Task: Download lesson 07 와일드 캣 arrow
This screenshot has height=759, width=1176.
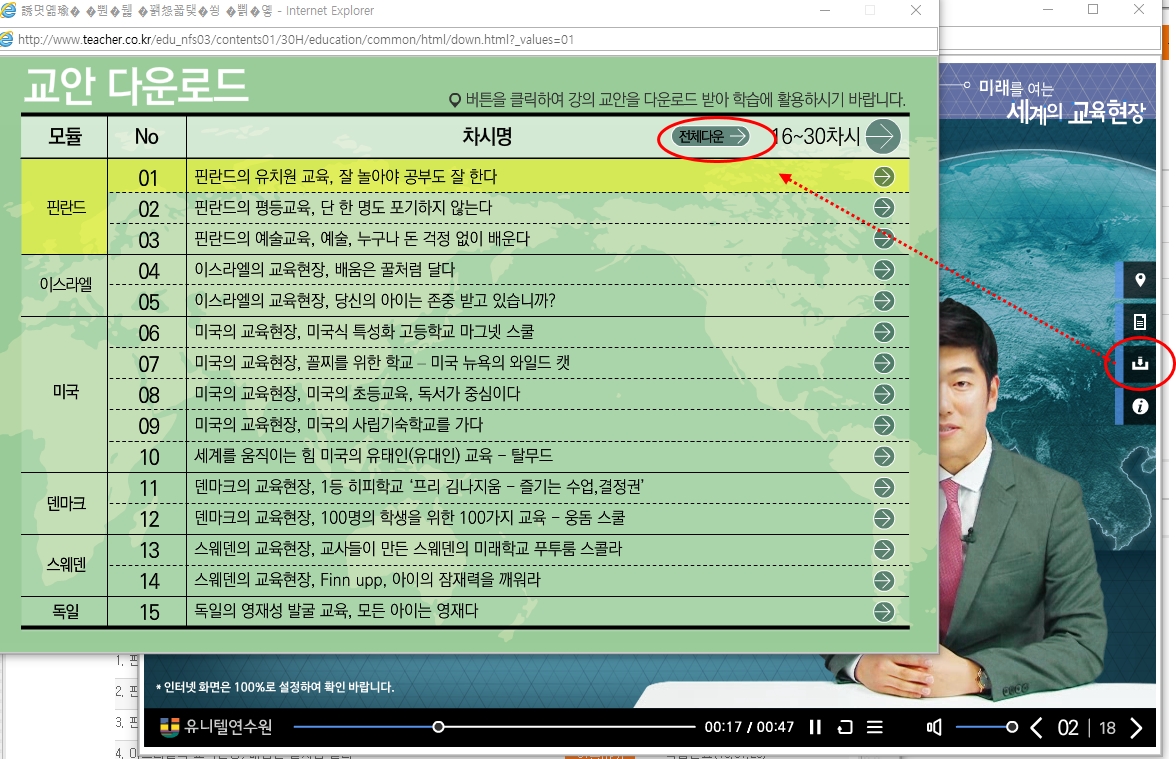Action: [884, 363]
